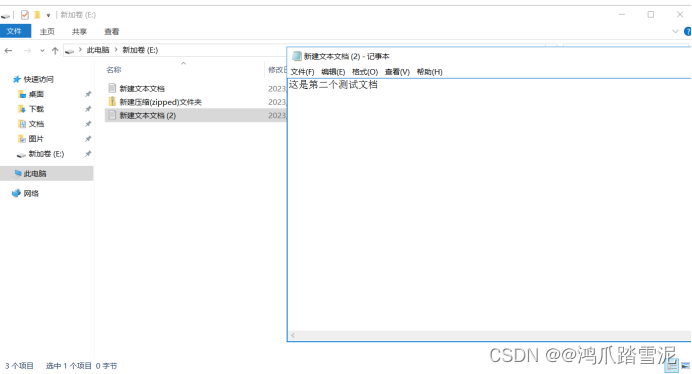The image size is (692, 374).
Task: Open Notepad 编辑(E) menu
Action: pyautogui.click(x=333, y=72)
